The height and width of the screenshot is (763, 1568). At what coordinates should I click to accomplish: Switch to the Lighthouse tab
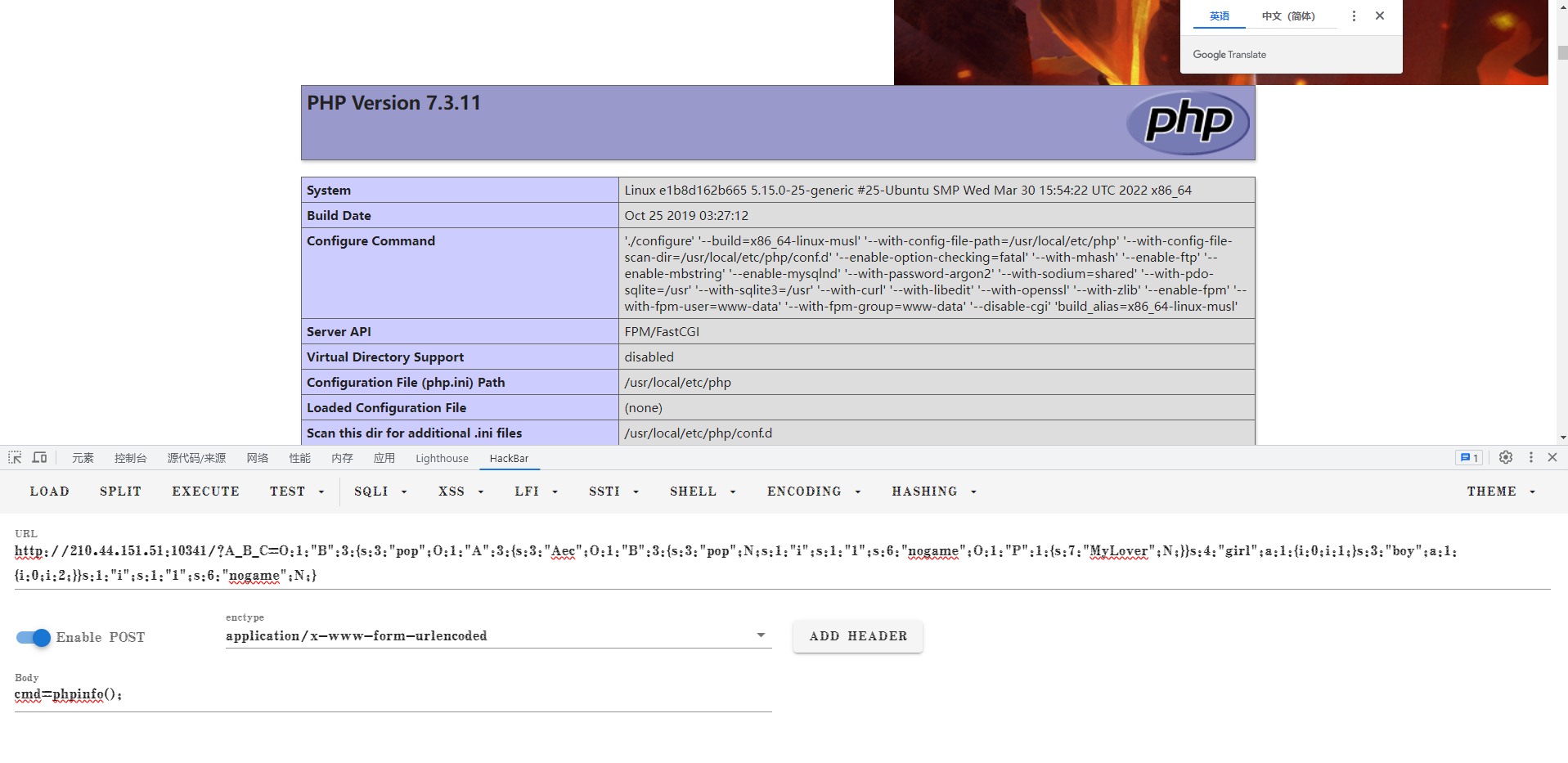click(442, 459)
